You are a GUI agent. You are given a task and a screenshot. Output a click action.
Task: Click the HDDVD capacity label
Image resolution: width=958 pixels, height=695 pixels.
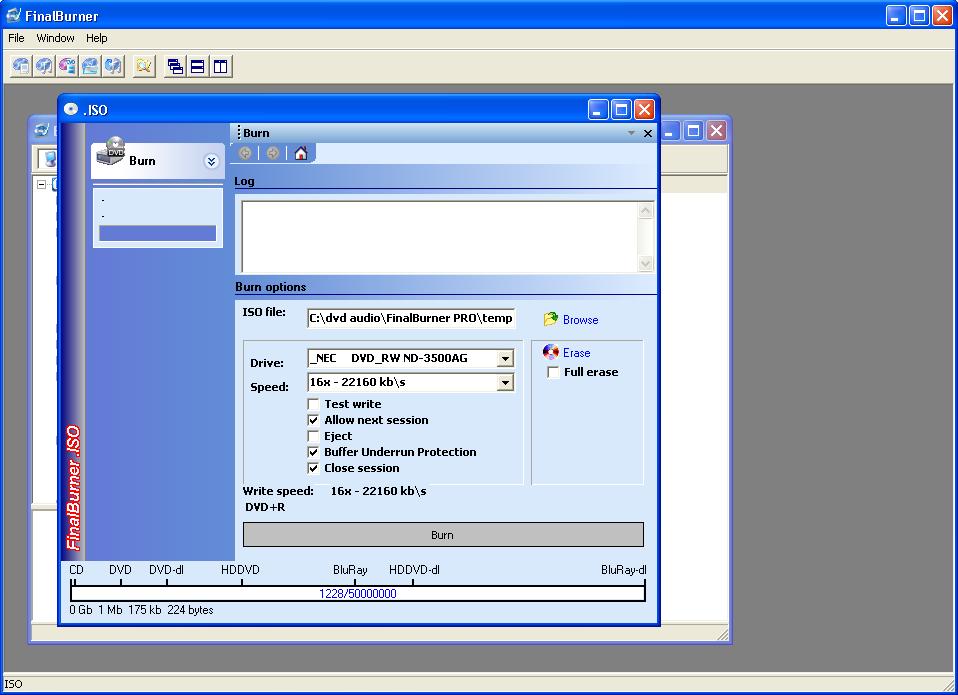coord(240,570)
